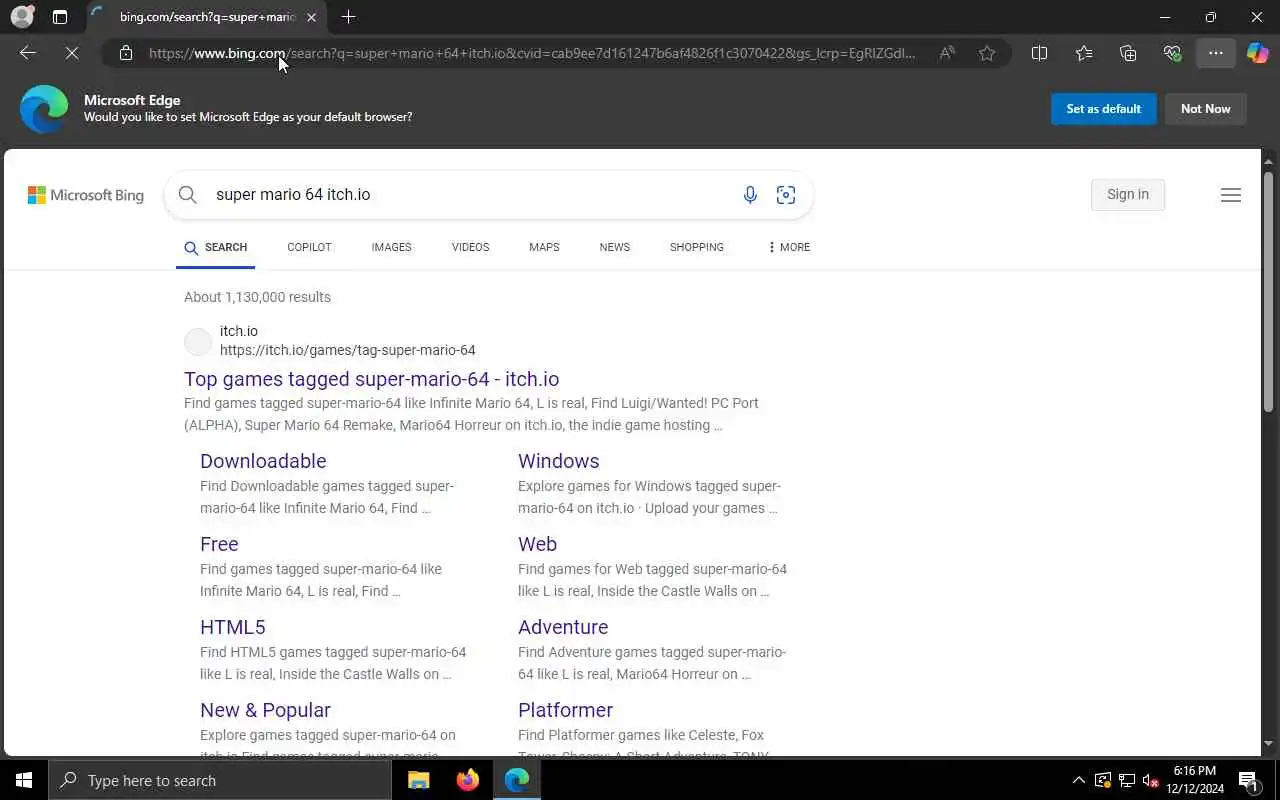
Task: Click Edge icon in taskbar
Action: click(517, 780)
